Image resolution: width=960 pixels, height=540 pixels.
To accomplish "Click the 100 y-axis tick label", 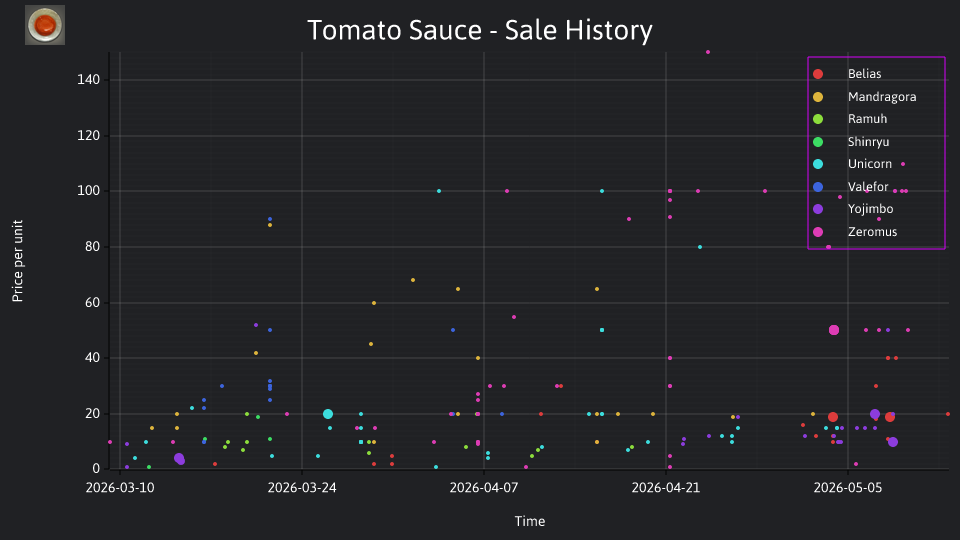I will [89, 191].
